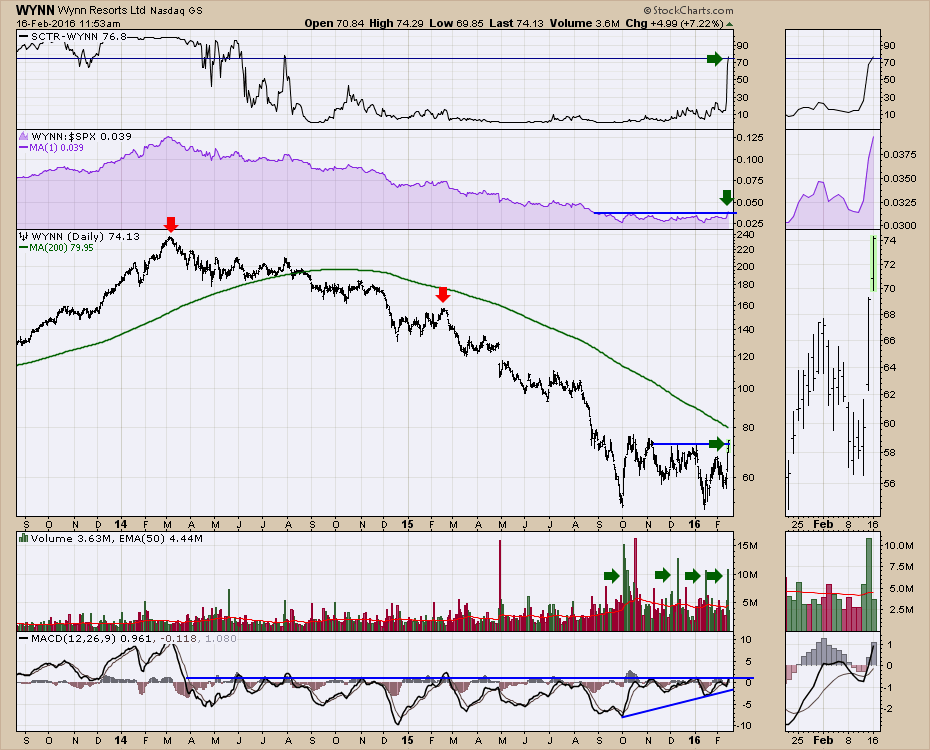Image resolution: width=930 pixels, height=750 pixels.
Task: Click the 200 price axis label
Action: coord(746,266)
